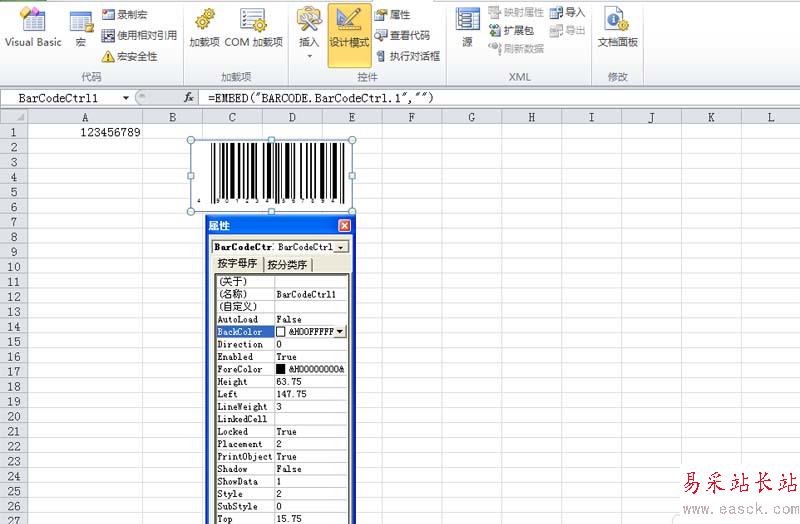This screenshot has width=800, height=524.
Task: Start recording a macro (录制宏)
Action: pyautogui.click(x=124, y=14)
